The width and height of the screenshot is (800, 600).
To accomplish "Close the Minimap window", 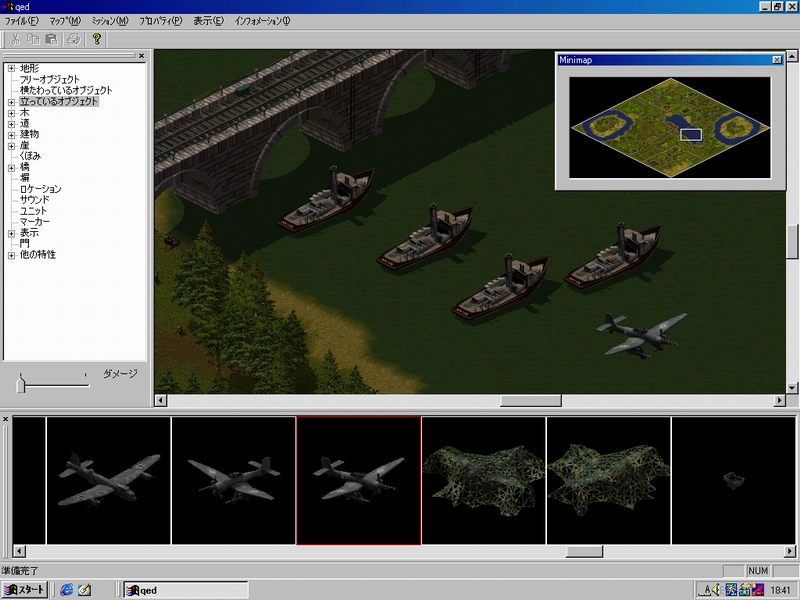I will click(x=777, y=60).
